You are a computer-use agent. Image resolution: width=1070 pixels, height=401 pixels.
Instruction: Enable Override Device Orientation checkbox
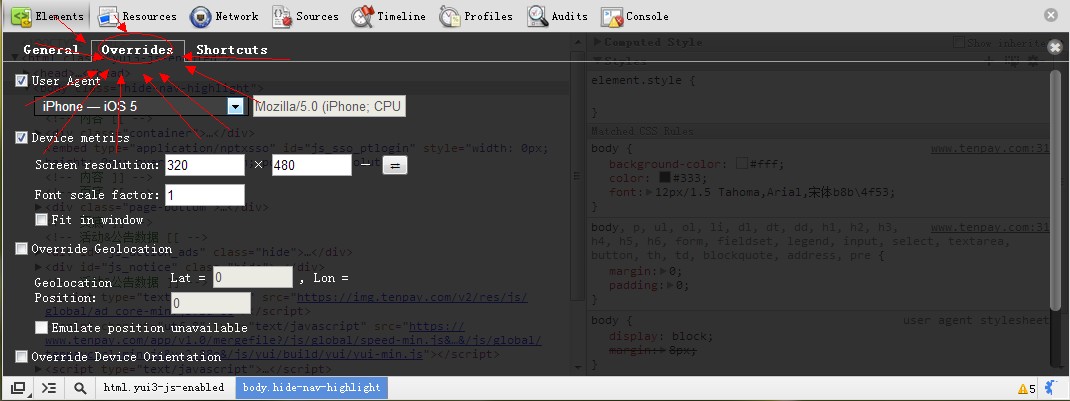pyautogui.click(x=22, y=357)
